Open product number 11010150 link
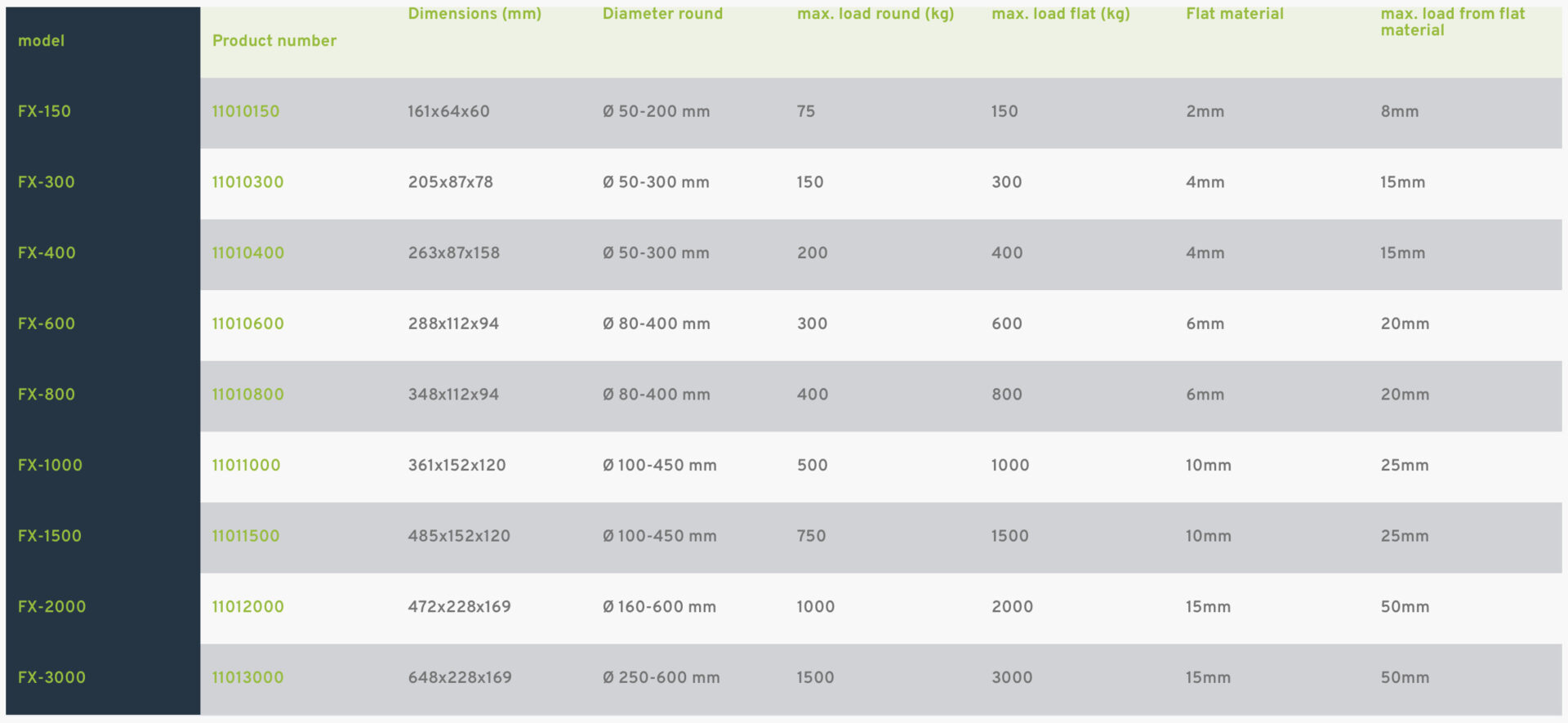Image resolution: width=1568 pixels, height=723 pixels. 245,112
